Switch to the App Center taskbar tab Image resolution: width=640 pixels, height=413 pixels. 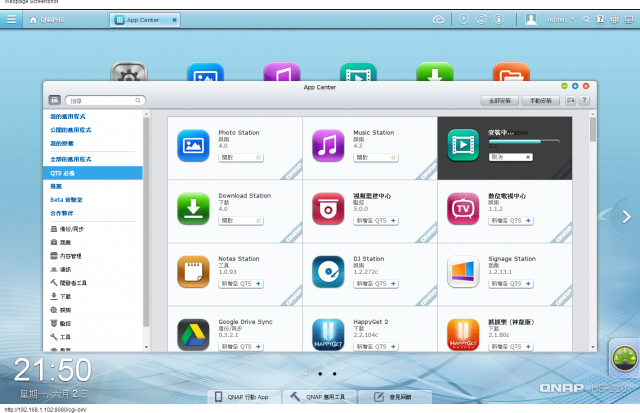(x=142, y=20)
